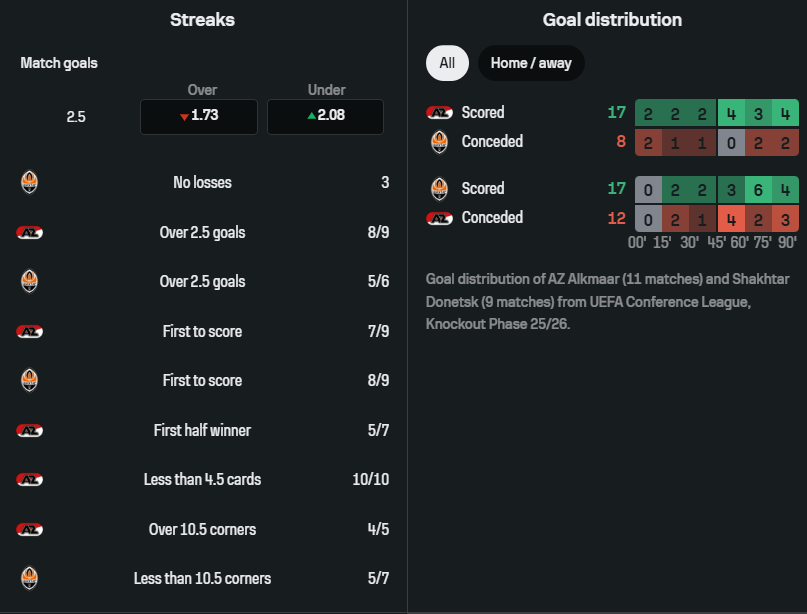Click the Less than 4.5 cards streak label

coord(202,480)
